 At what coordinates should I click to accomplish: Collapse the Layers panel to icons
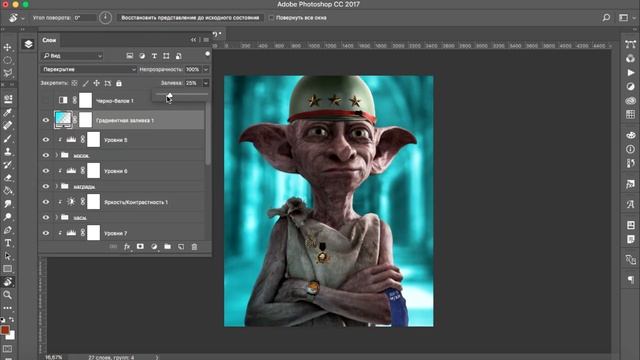pyautogui.click(x=193, y=40)
